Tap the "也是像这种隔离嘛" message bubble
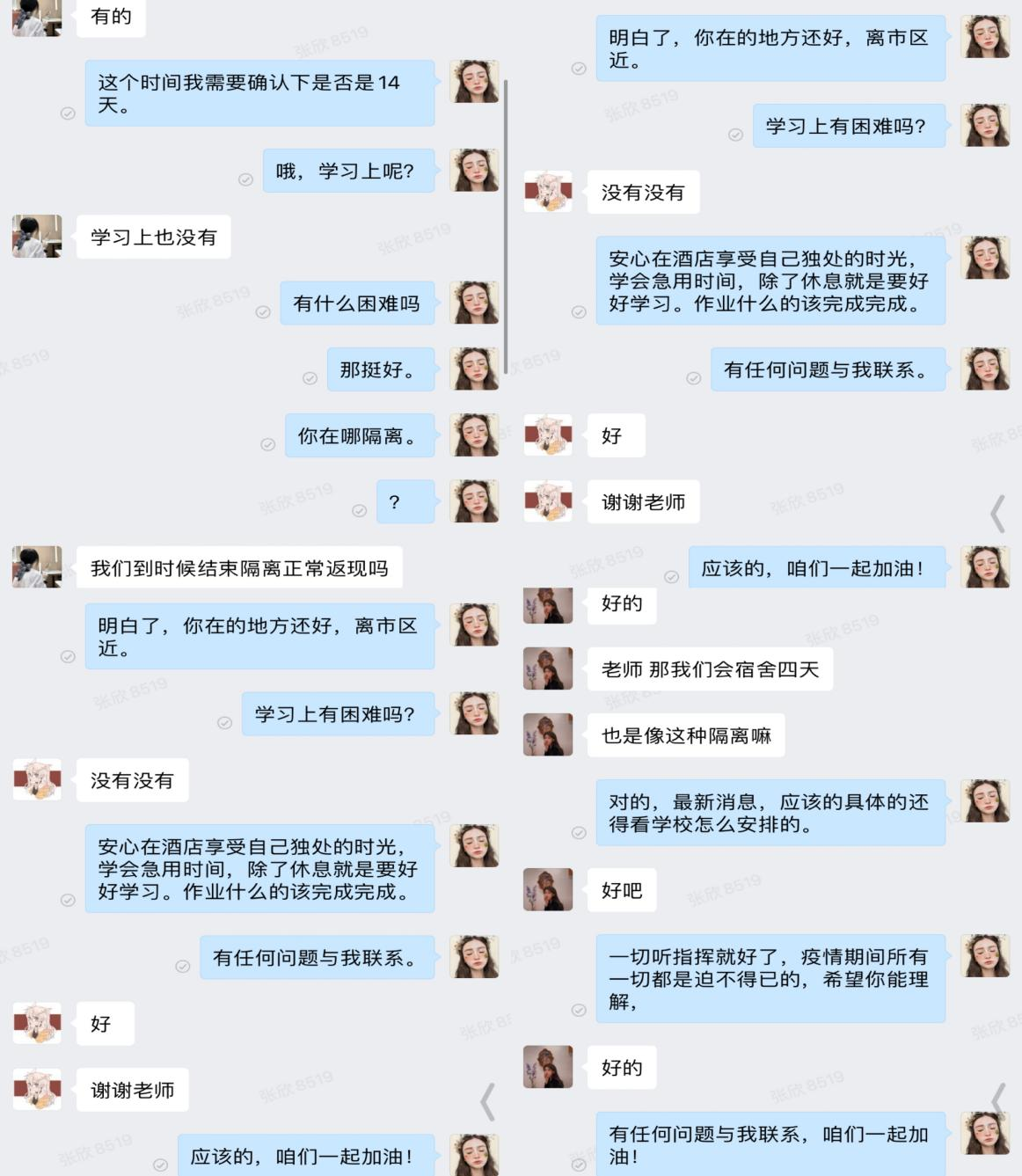The height and width of the screenshot is (1176, 1022). (686, 735)
